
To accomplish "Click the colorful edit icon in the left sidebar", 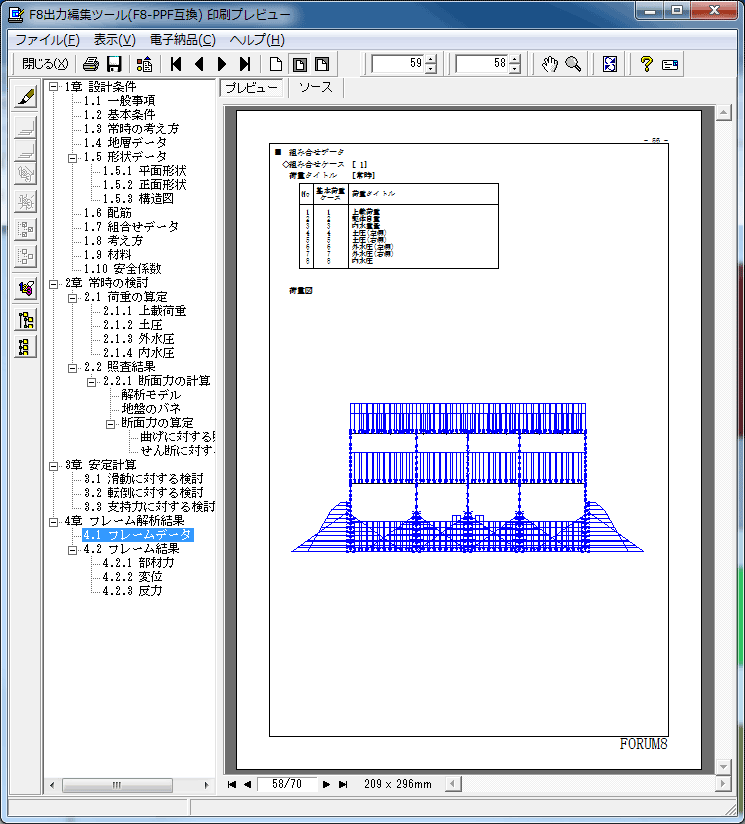I will [x=25, y=289].
